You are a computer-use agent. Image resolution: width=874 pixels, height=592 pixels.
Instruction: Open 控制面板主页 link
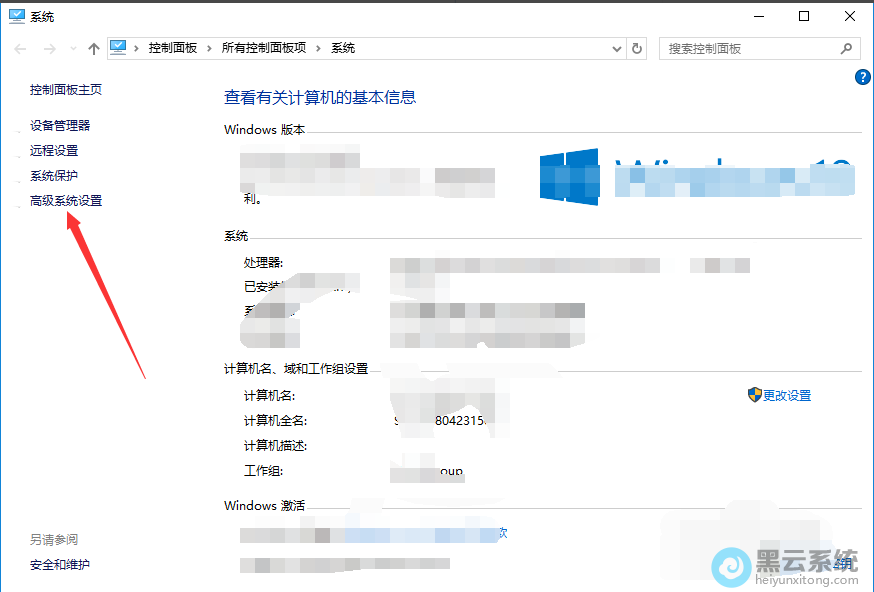click(66, 90)
